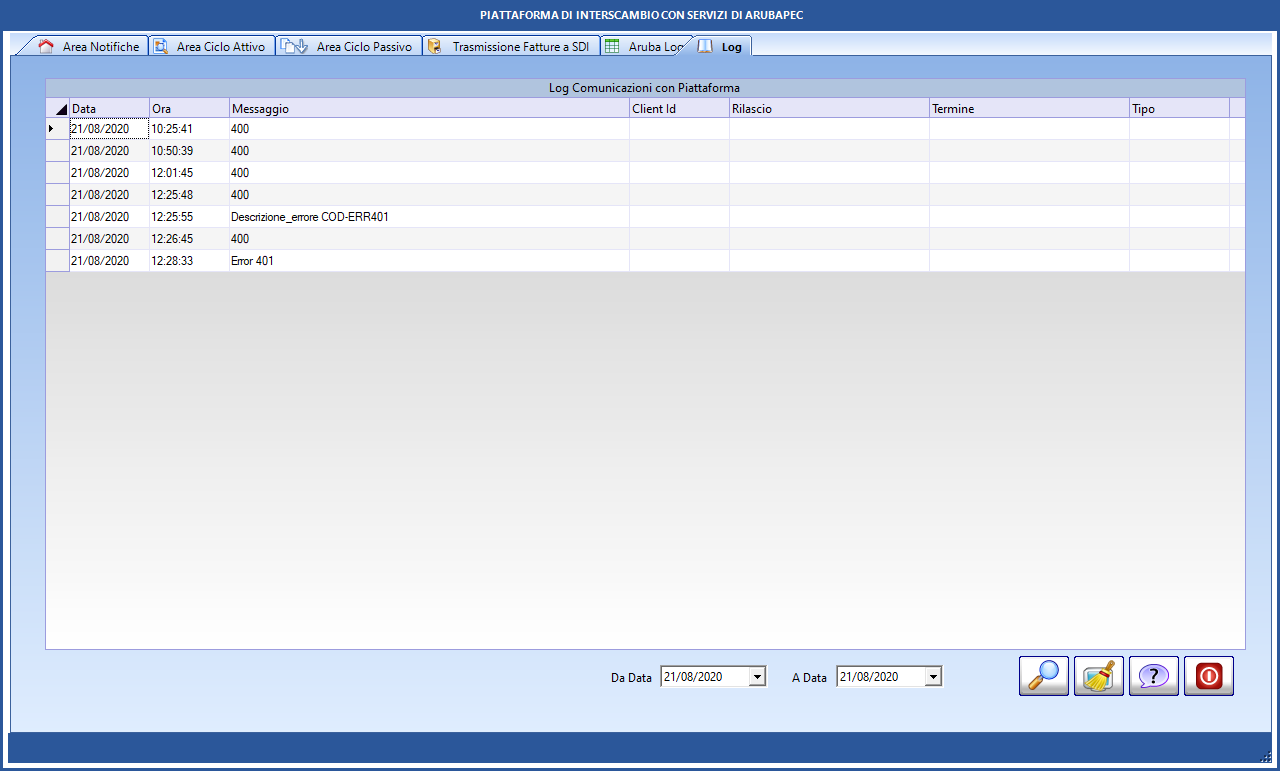This screenshot has height=771, width=1280.
Task: Open the Da Data date dropdown arrow
Action: click(757, 677)
